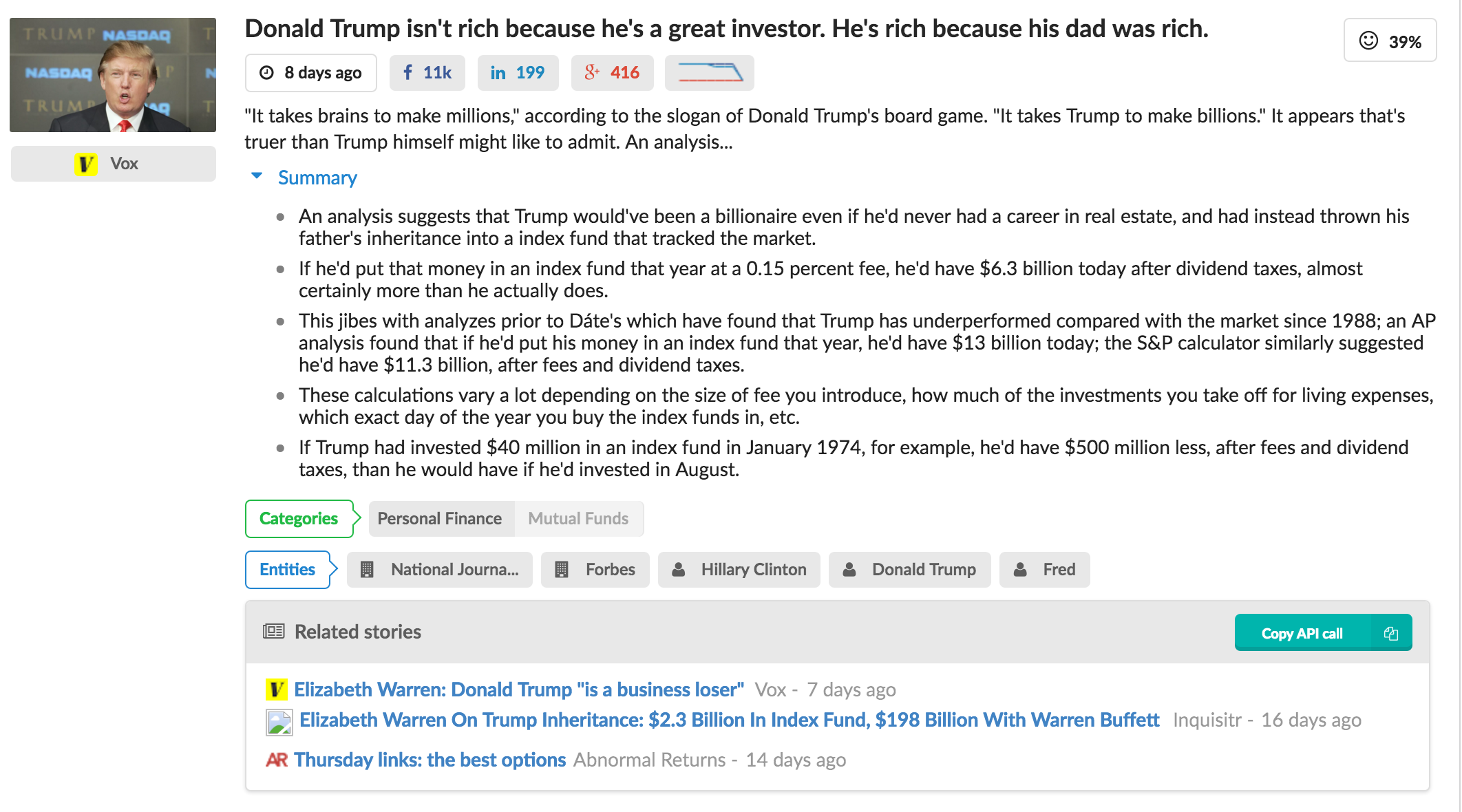Click the Entities label tag
Viewport: 1462px width, 812px height.
click(x=287, y=570)
